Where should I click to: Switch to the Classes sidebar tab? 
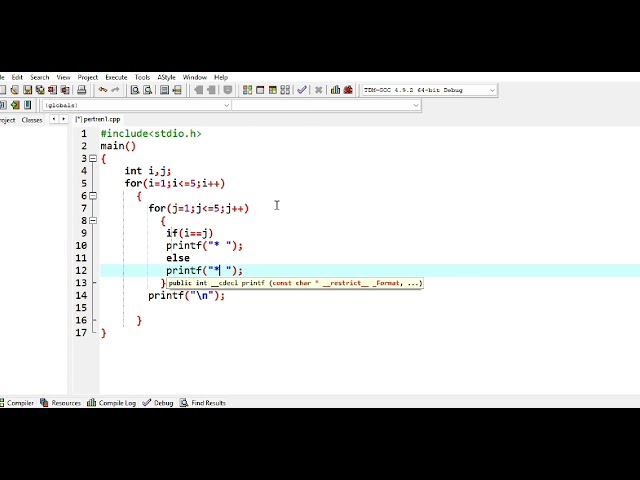32,120
